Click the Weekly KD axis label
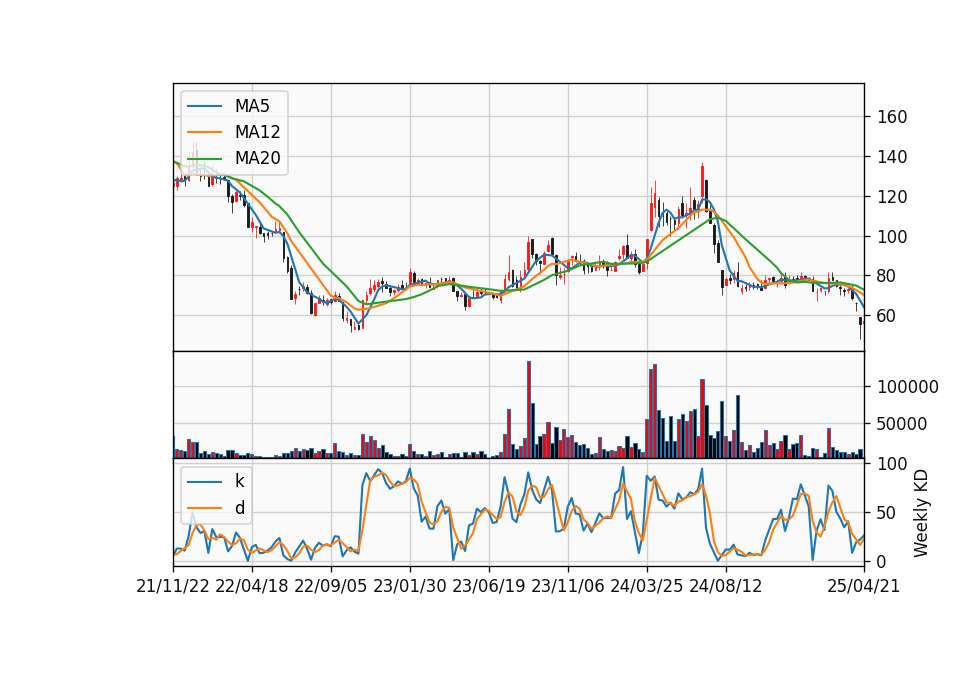This screenshot has height=690, width=960. click(920, 514)
